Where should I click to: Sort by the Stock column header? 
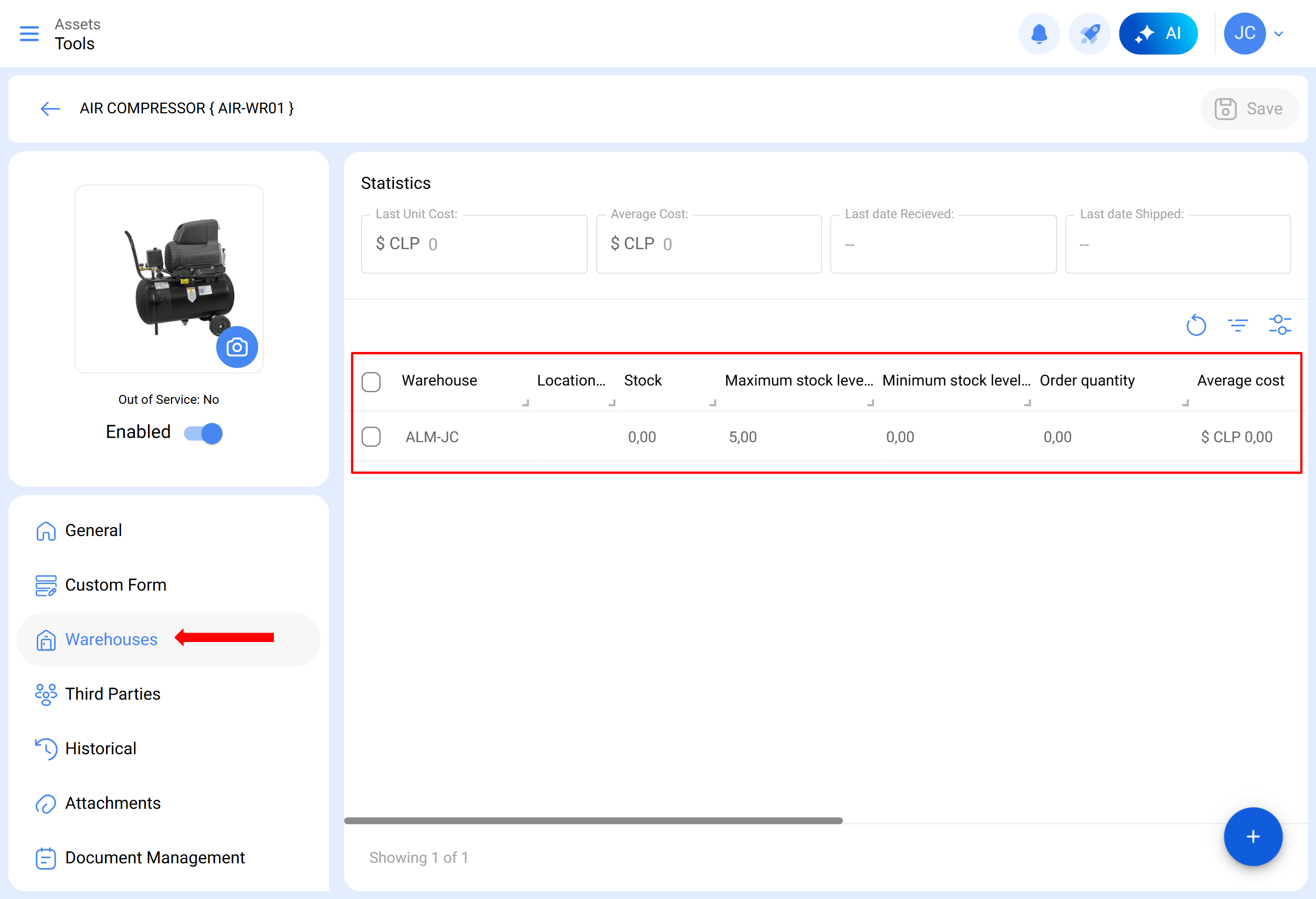pos(643,380)
